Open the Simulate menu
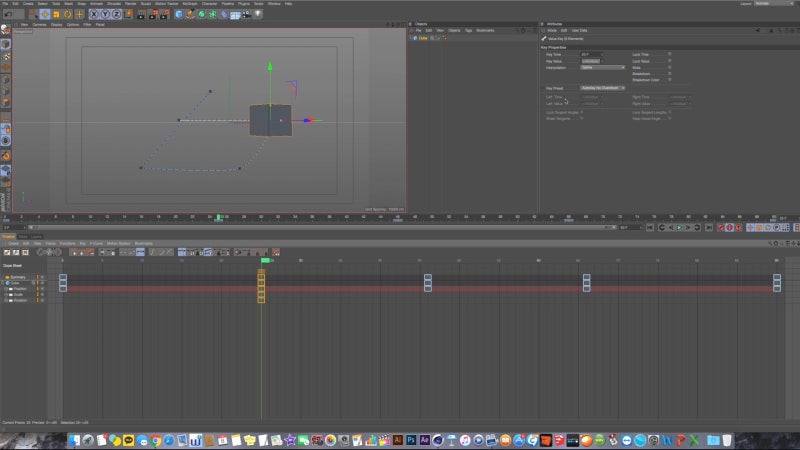Screen dimensions: 800x450 click(x=114, y=4)
